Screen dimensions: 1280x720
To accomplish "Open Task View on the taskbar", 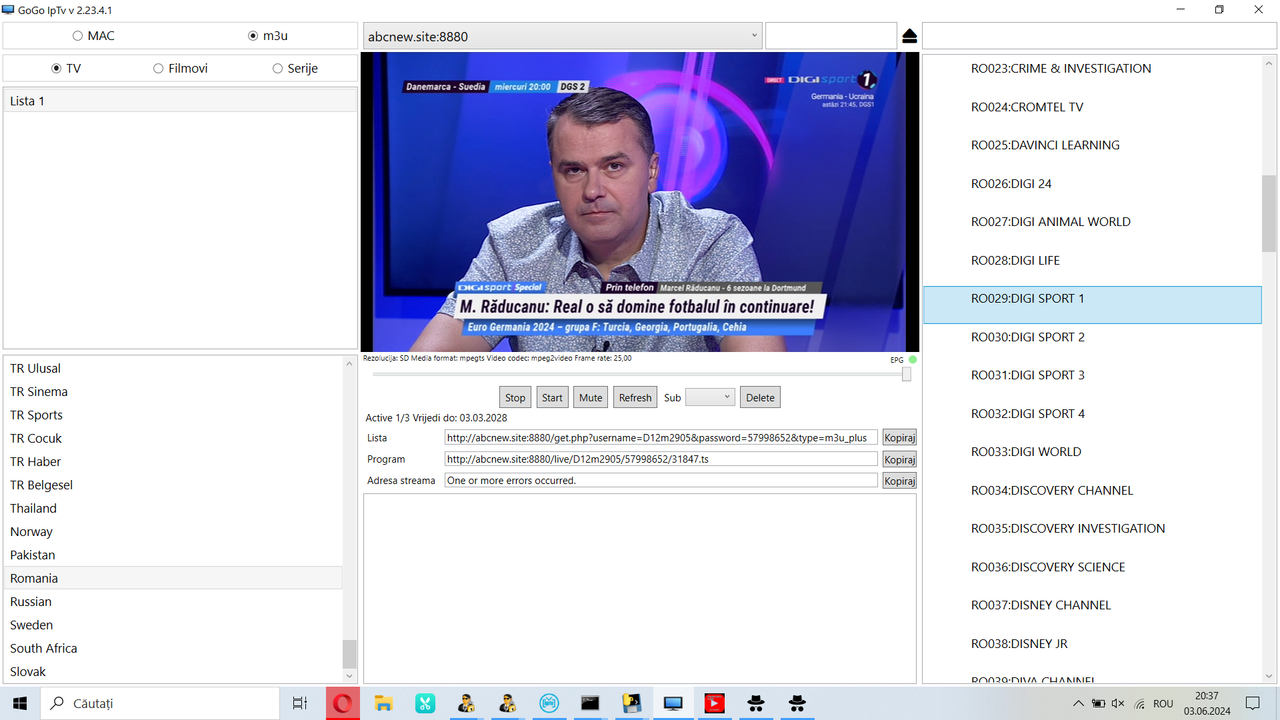I will point(300,703).
